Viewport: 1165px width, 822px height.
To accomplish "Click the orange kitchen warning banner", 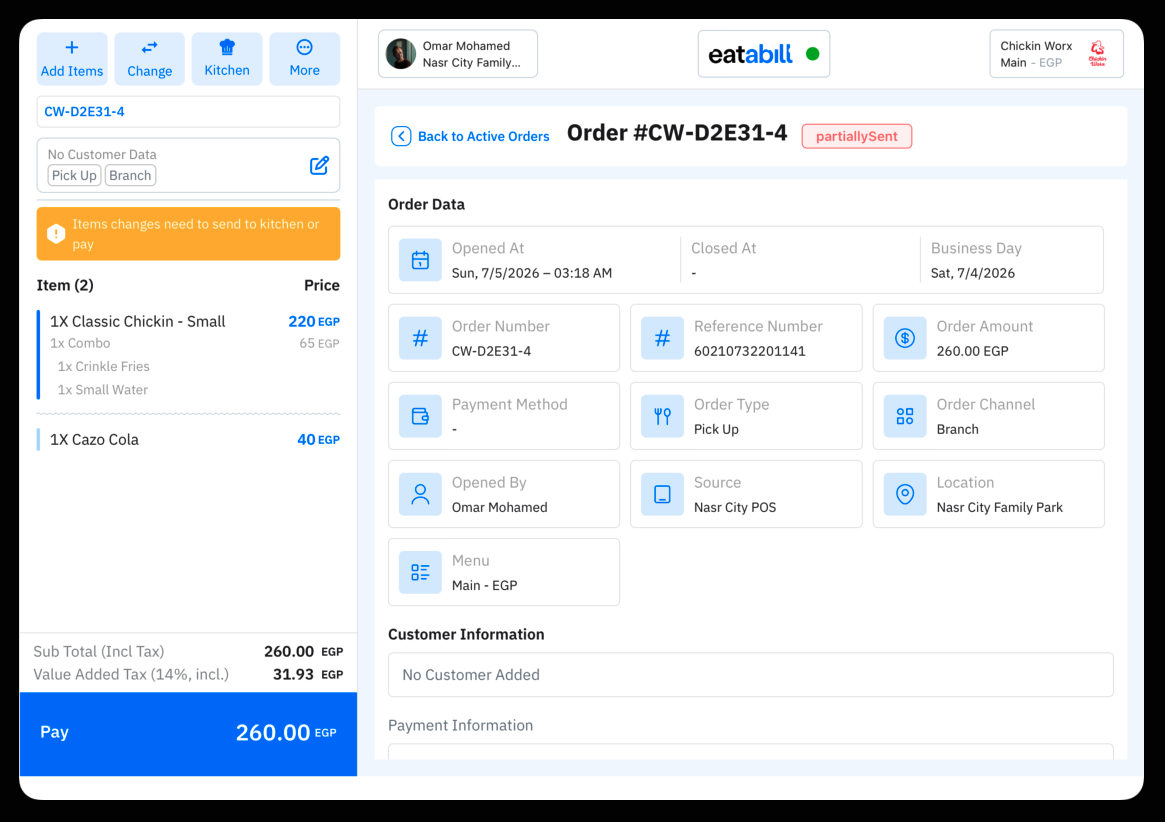I will 189,234.
